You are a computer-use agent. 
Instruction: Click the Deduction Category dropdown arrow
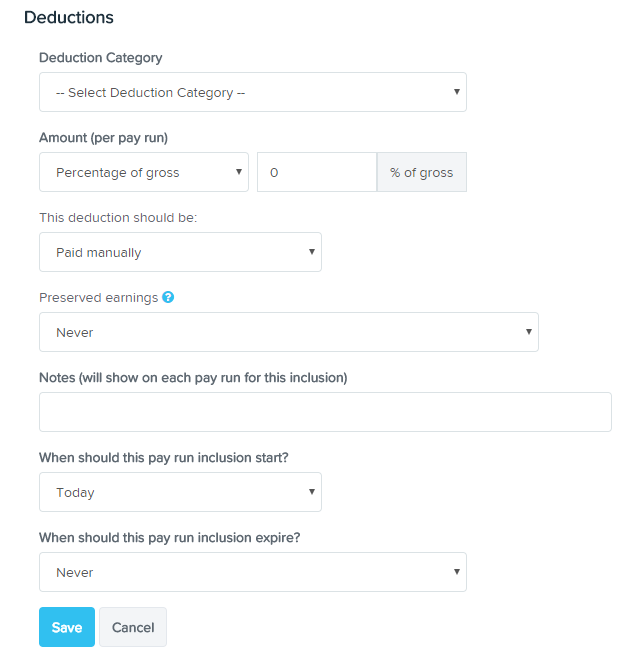(456, 92)
